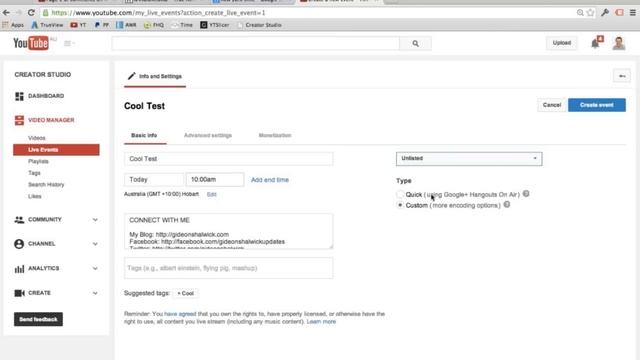
Task: Click the YouTube logo
Action: click(31, 43)
